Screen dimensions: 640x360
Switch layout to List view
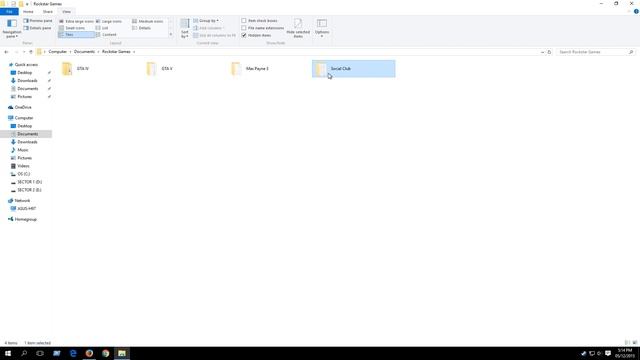[x=102, y=28]
